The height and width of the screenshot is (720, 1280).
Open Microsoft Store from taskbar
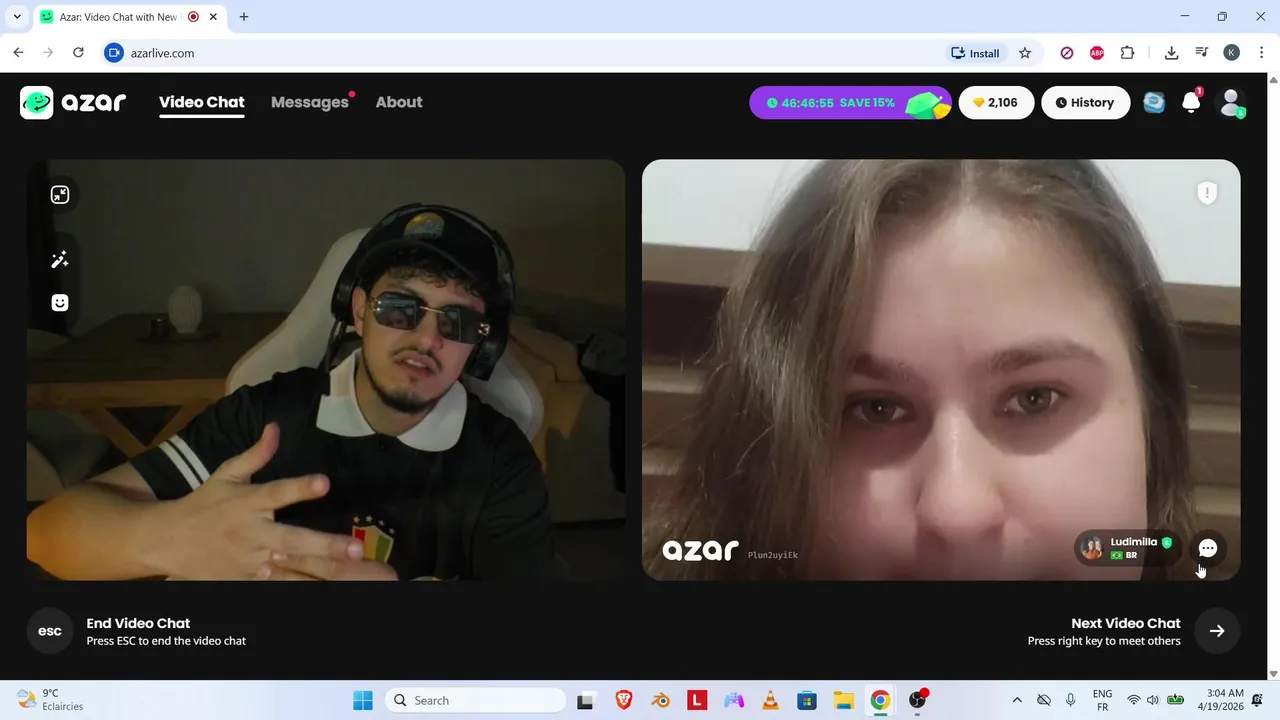click(807, 700)
